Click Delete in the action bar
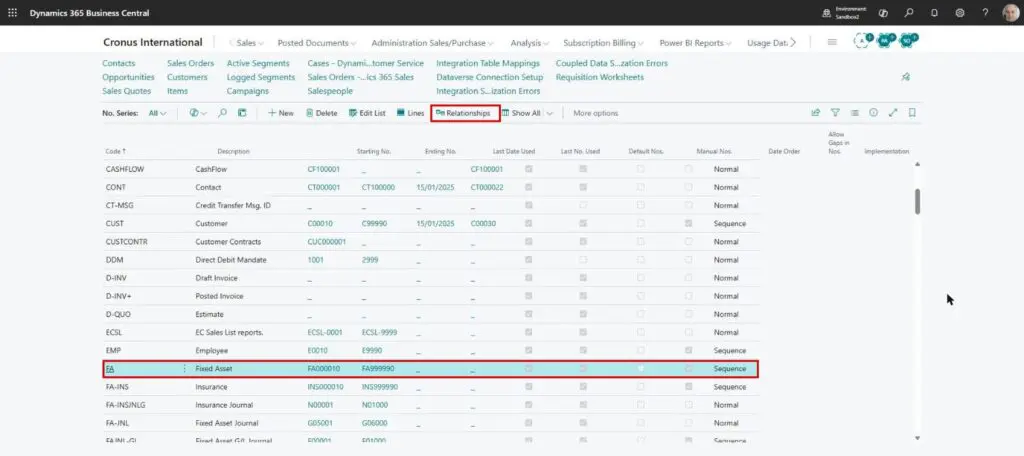This screenshot has height=456, width=1024. (x=321, y=113)
